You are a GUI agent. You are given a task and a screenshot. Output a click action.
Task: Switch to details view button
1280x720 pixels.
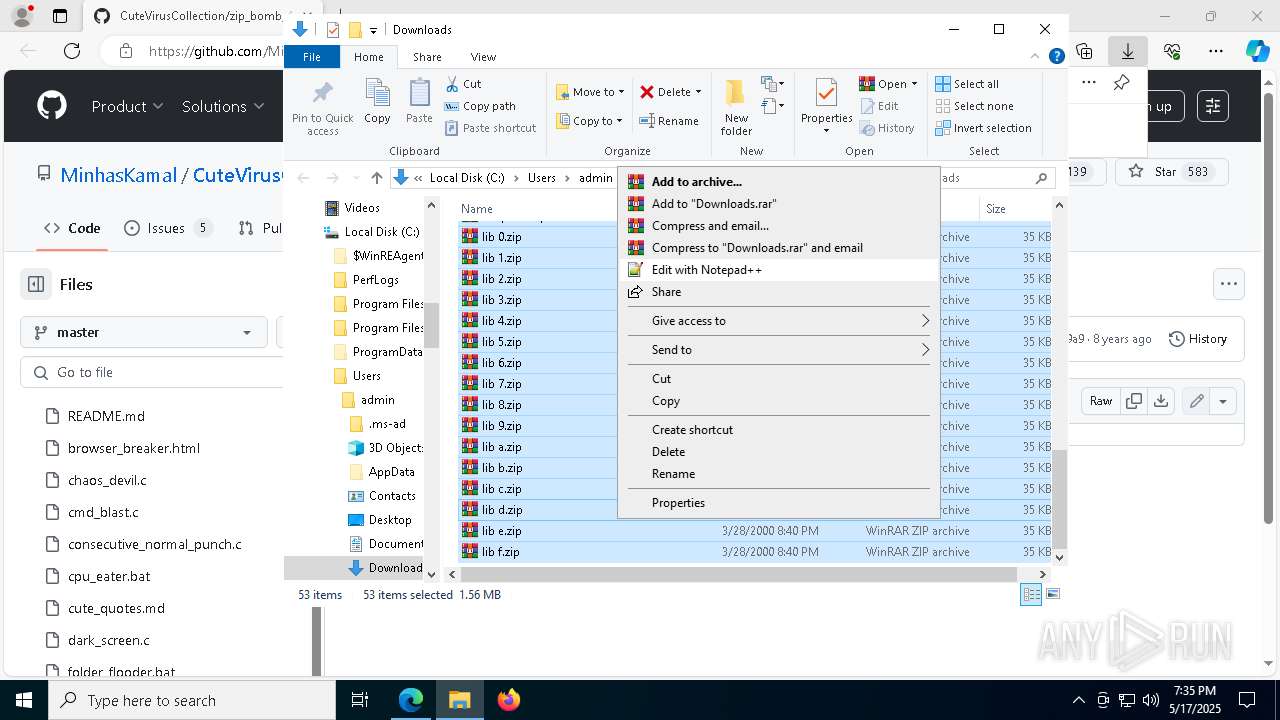click(x=1031, y=594)
